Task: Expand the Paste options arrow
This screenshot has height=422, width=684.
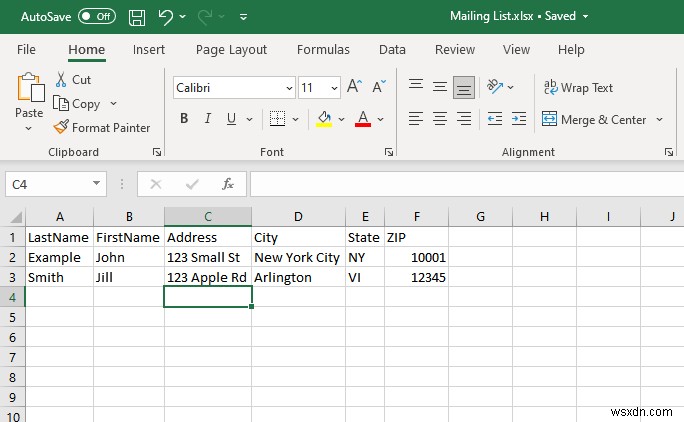Action: tap(29, 129)
